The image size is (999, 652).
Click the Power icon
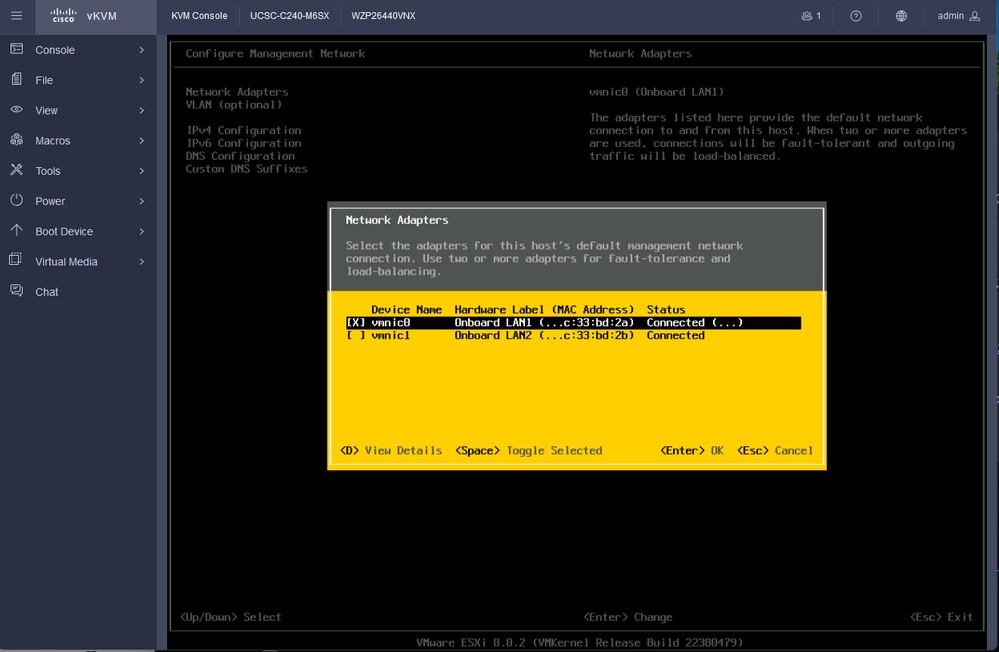17,200
